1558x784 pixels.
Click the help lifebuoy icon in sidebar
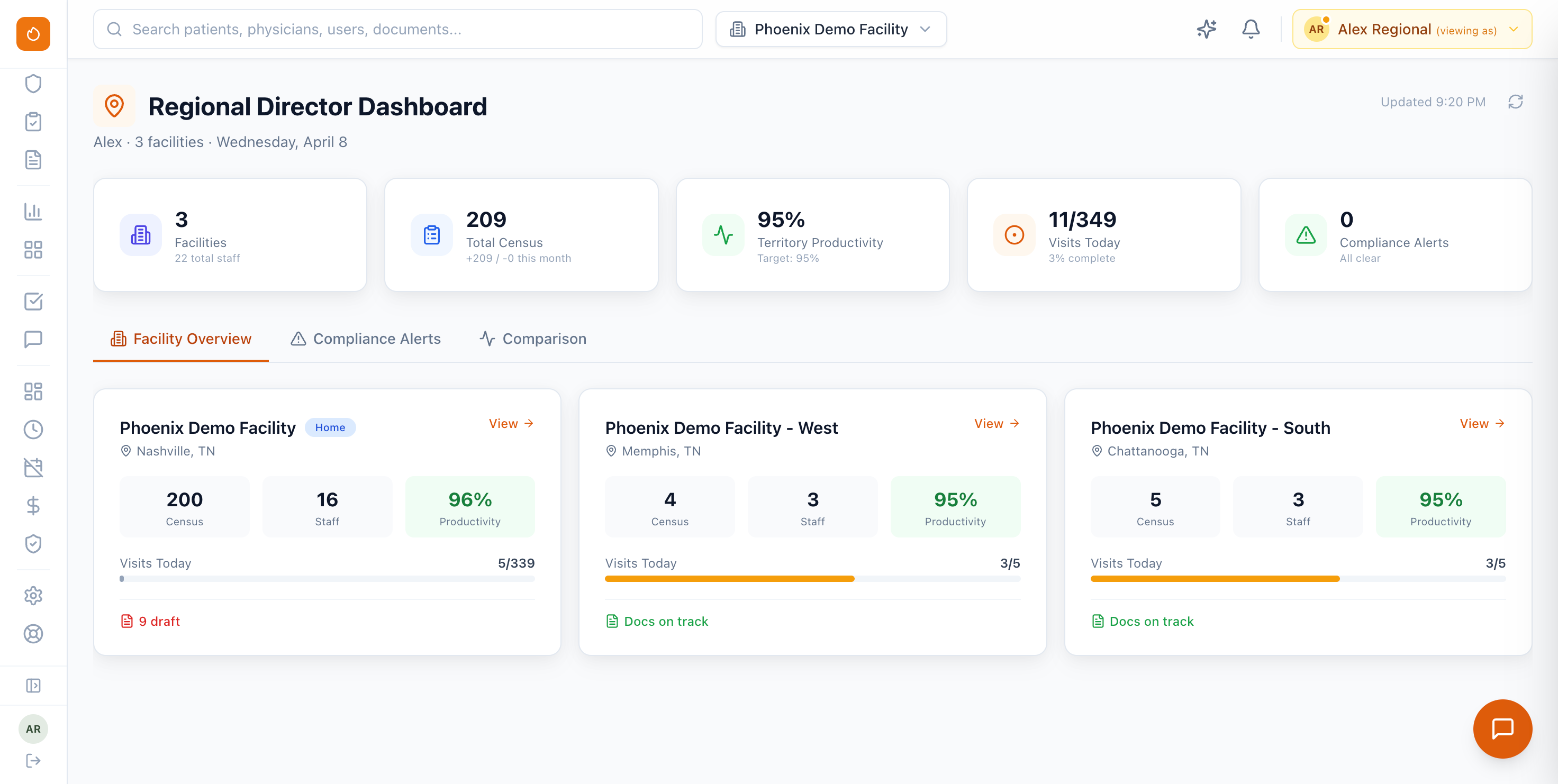33,634
